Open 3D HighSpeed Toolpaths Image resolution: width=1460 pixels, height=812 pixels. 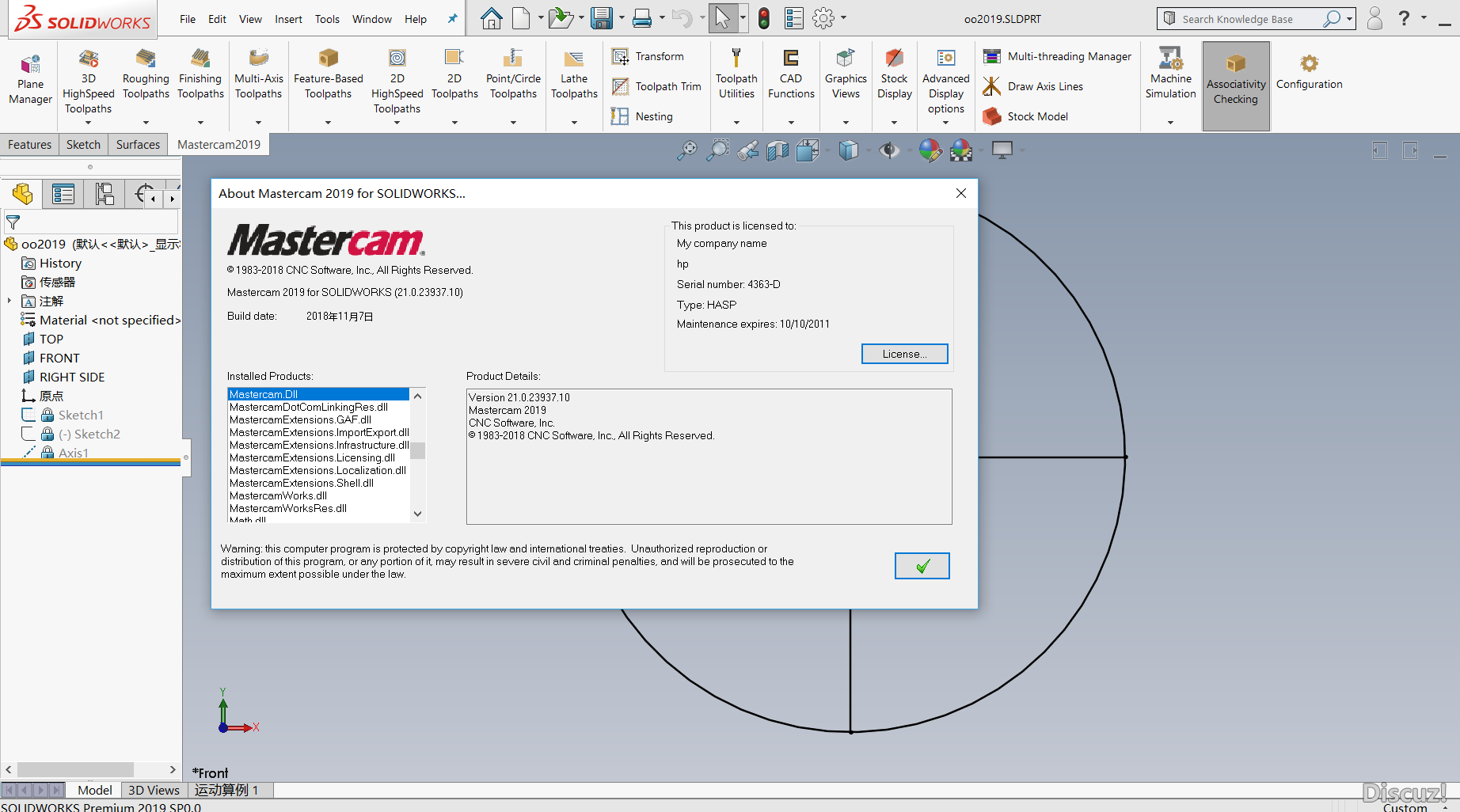point(88,82)
